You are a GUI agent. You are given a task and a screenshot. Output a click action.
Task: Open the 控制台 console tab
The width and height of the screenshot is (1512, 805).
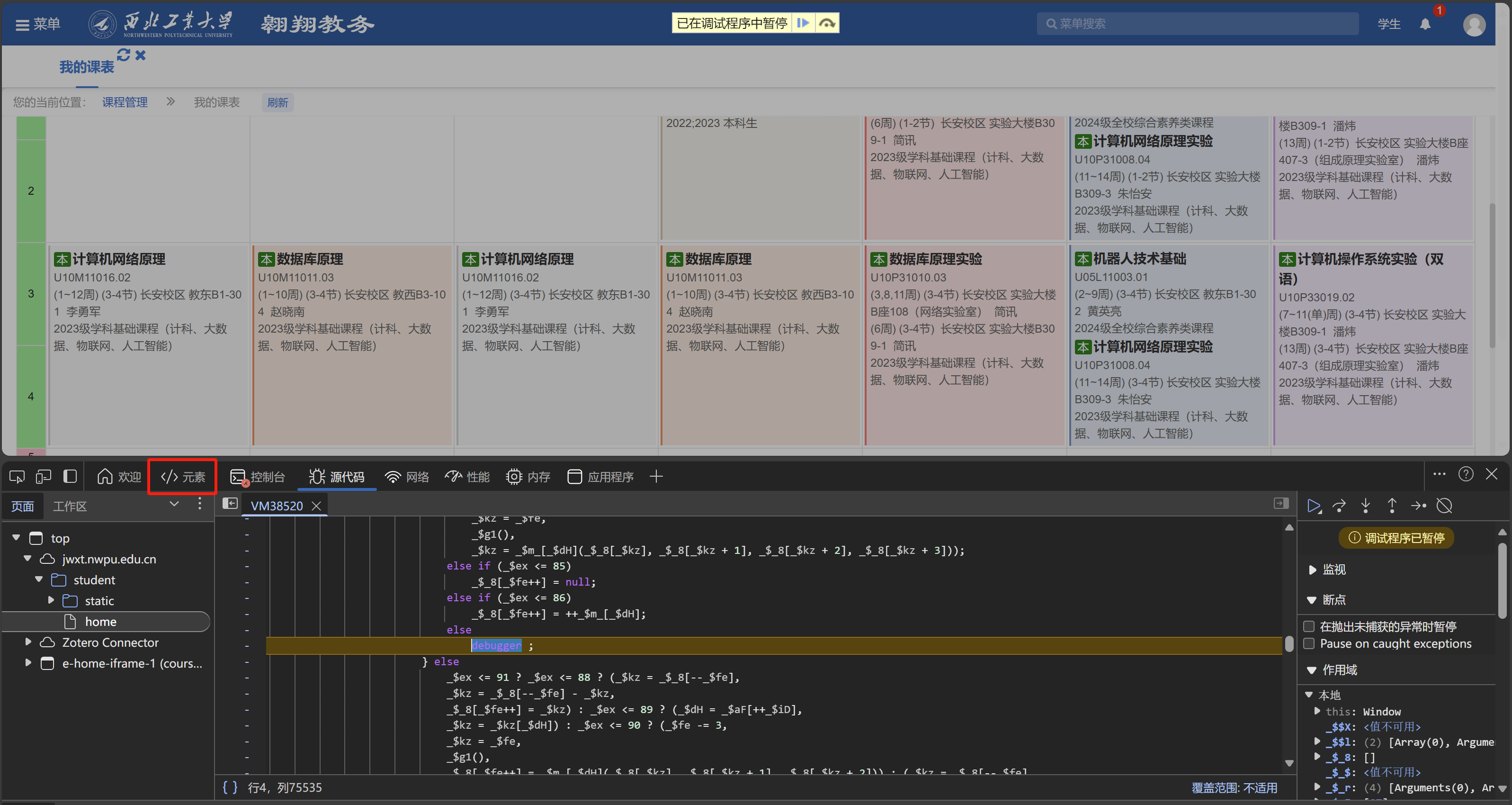258,477
